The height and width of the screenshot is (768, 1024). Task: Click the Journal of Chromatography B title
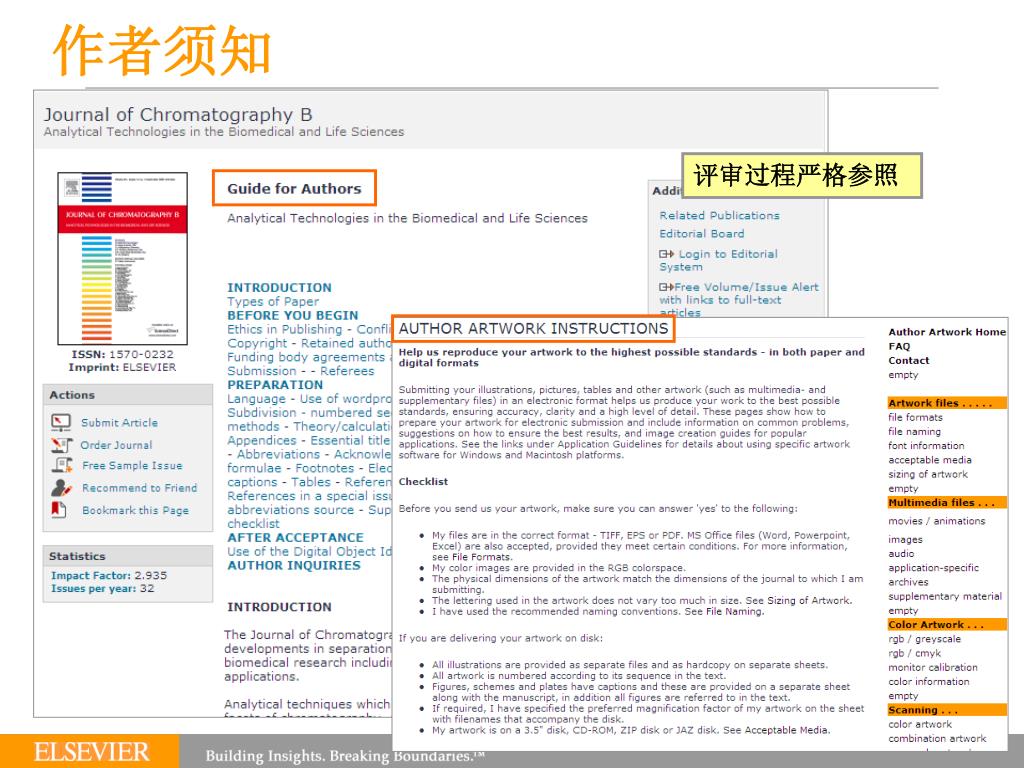[x=178, y=114]
